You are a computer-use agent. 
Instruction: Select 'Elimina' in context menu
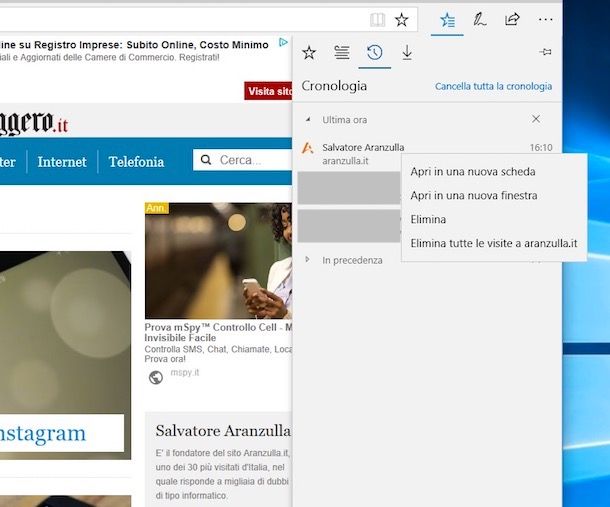pyautogui.click(x=428, y=219)
